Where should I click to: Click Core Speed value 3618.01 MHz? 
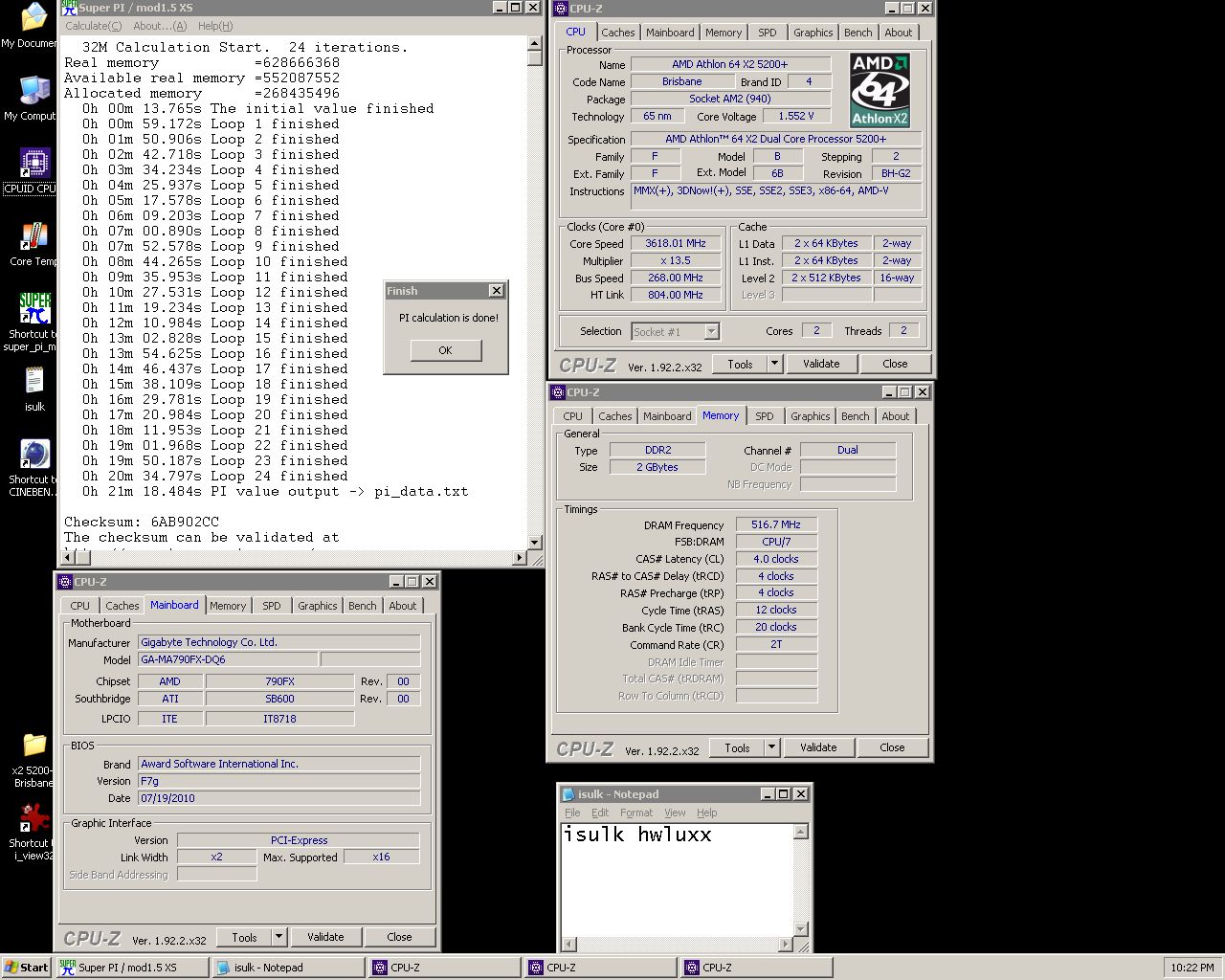(x=676, y=243)
